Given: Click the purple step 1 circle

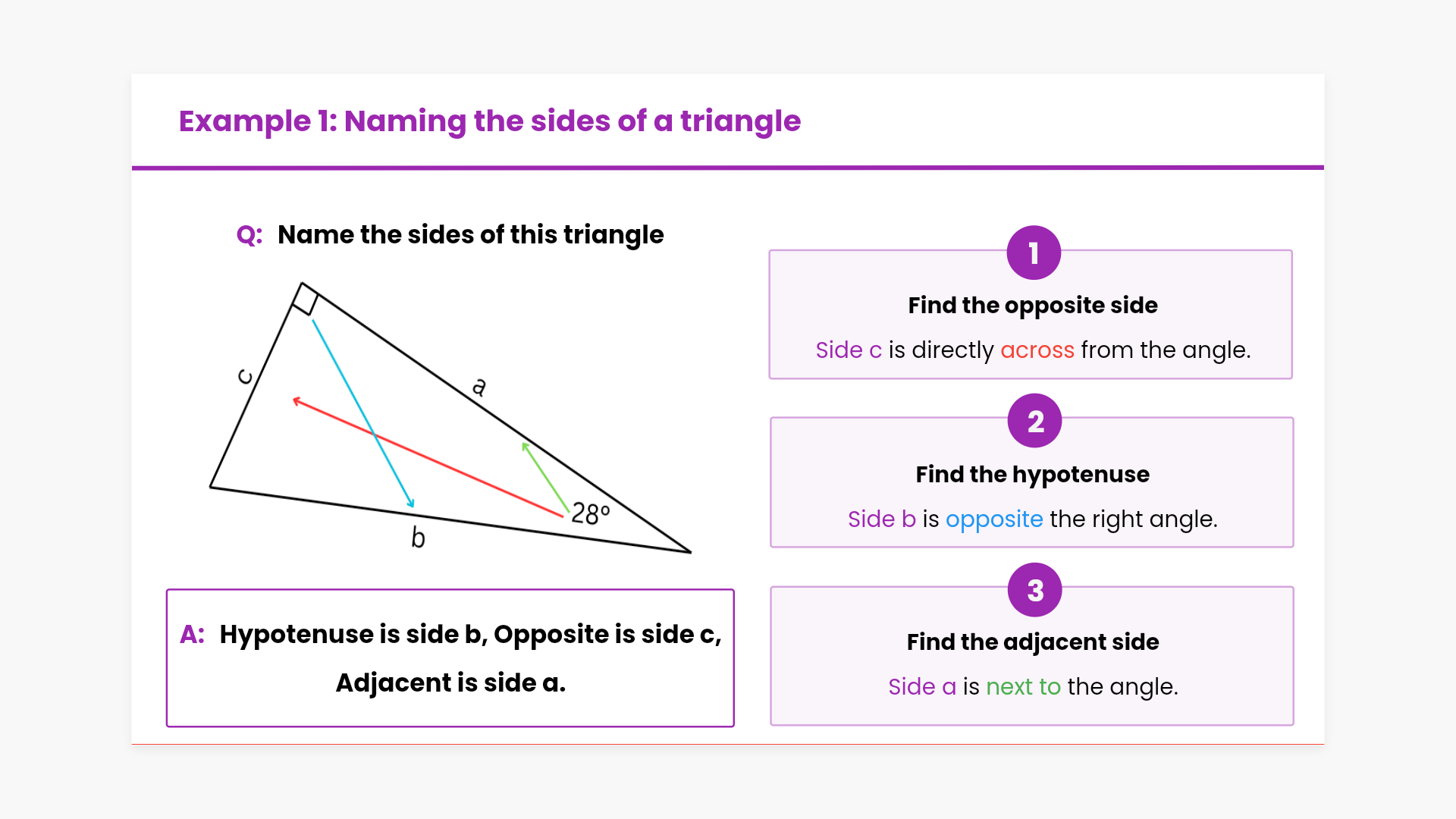Looking at the screenshot, I should (1033, 253).
